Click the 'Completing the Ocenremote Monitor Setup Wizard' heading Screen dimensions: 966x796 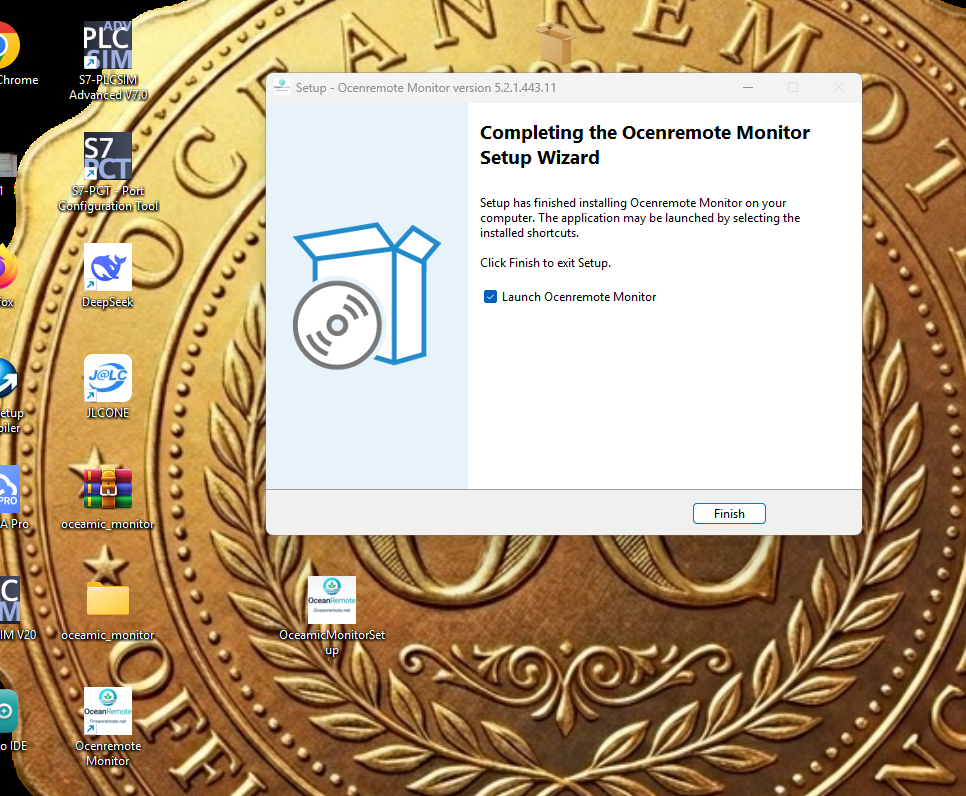(x=644, y=145)
